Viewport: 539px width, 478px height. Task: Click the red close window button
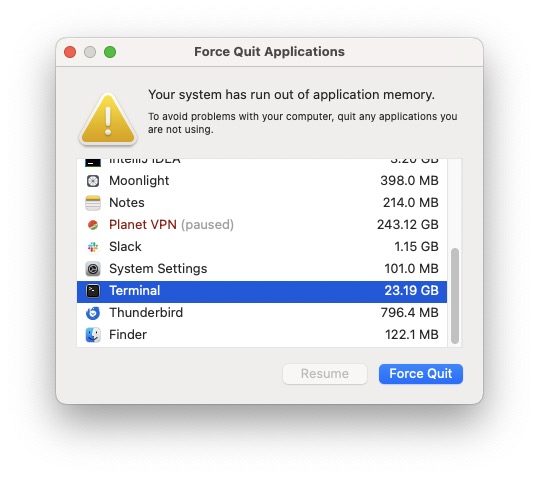click(x=70, y=52)
